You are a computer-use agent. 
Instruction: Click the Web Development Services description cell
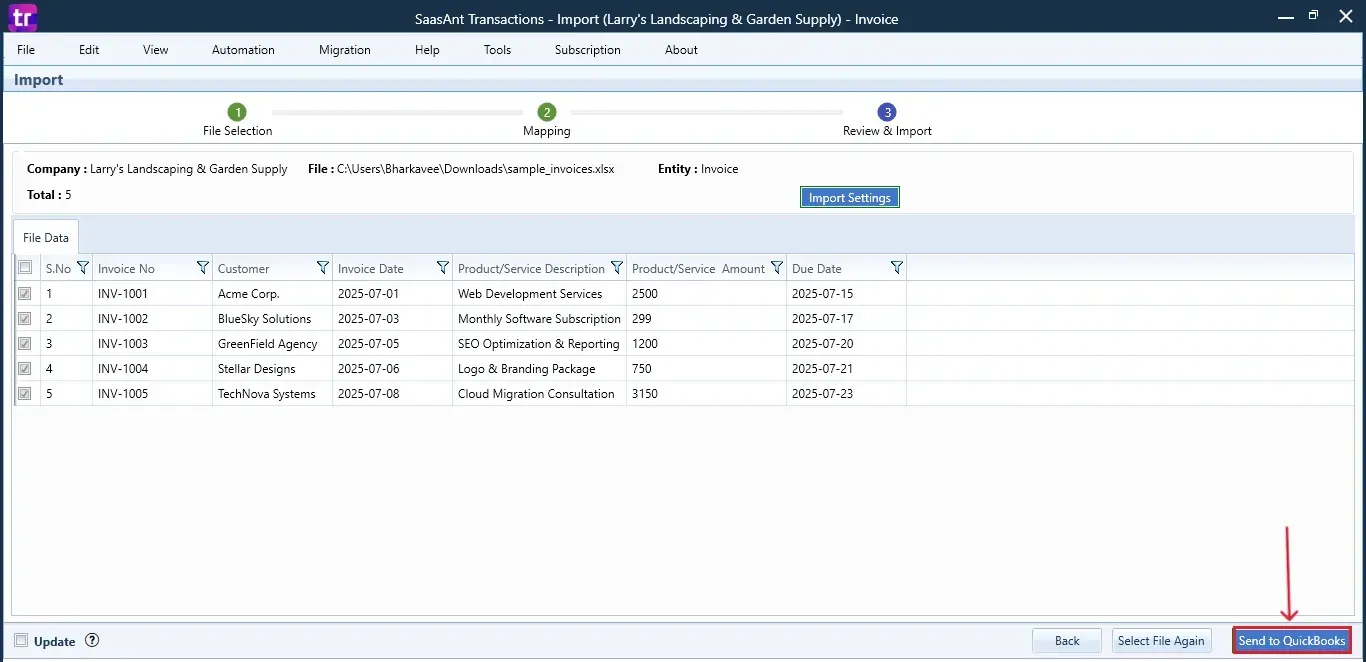pos(540,294)
